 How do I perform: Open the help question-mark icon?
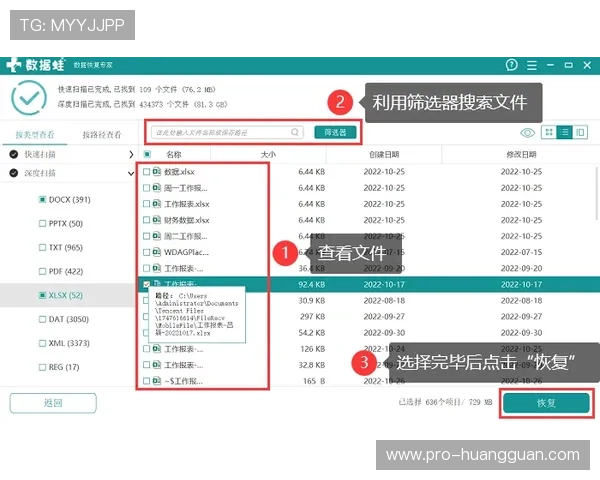pos(511,65)
